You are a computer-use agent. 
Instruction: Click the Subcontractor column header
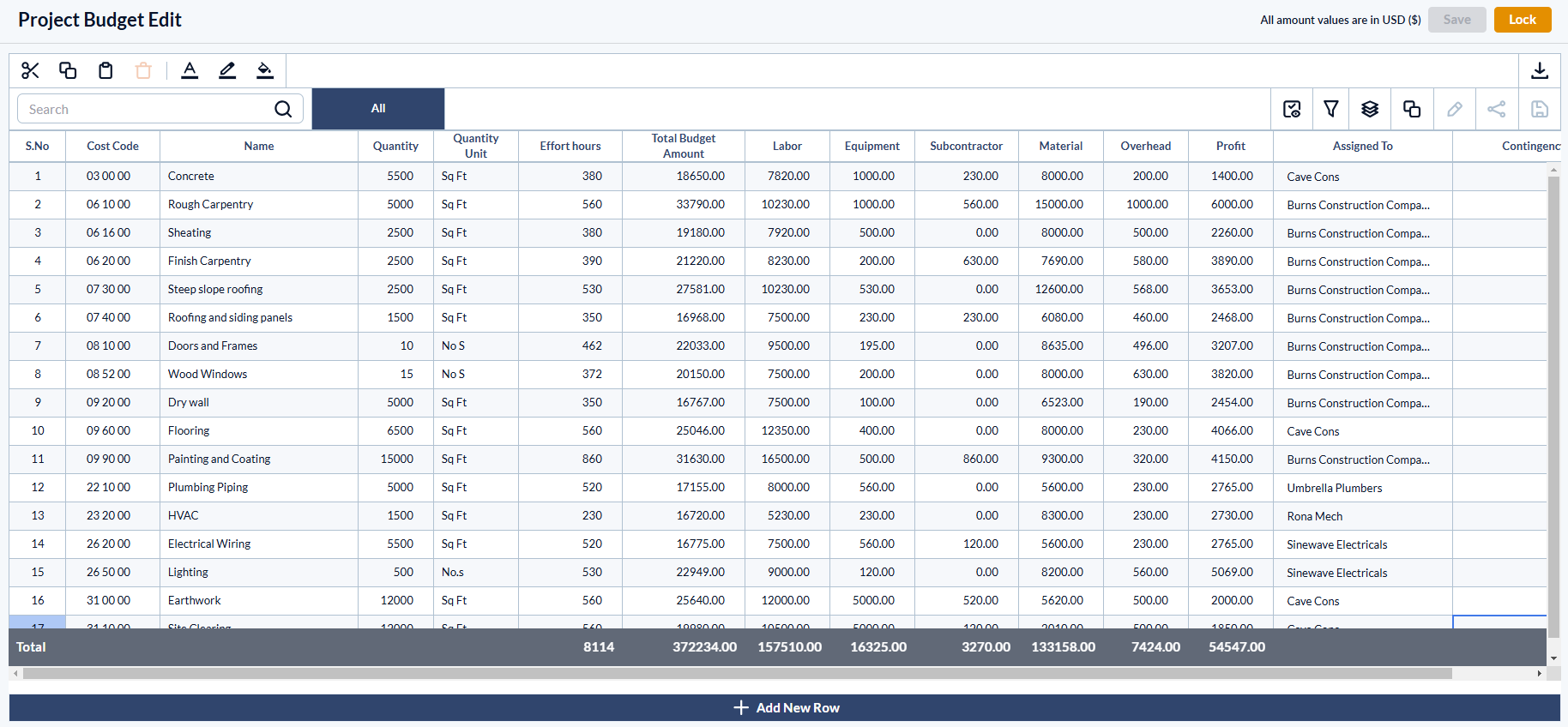[x=967, y=146]
